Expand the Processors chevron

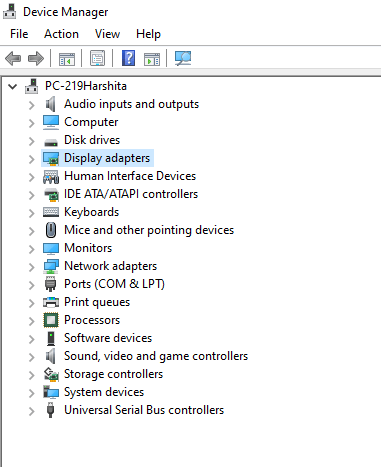[31, 321]
